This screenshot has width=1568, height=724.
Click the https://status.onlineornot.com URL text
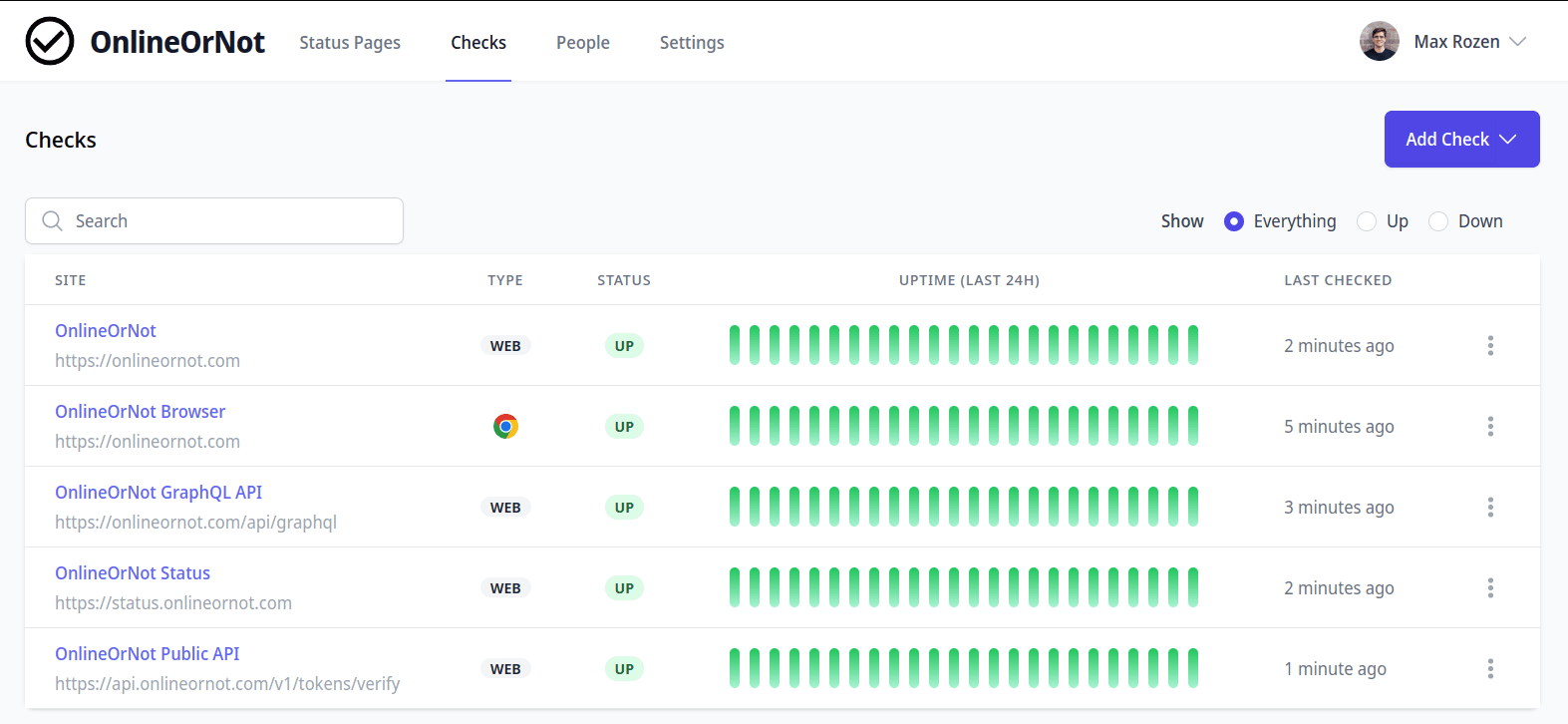point(173,602)
